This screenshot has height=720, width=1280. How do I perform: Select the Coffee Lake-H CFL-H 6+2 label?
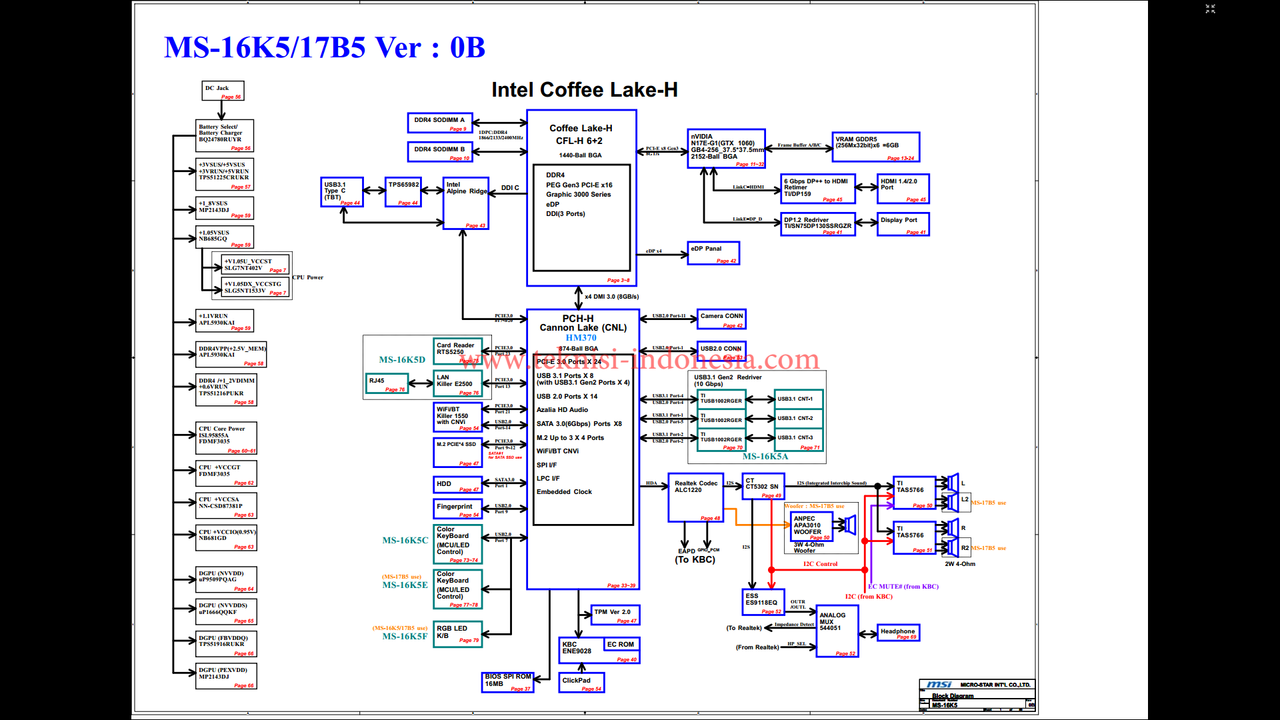(x=580, y=135)
